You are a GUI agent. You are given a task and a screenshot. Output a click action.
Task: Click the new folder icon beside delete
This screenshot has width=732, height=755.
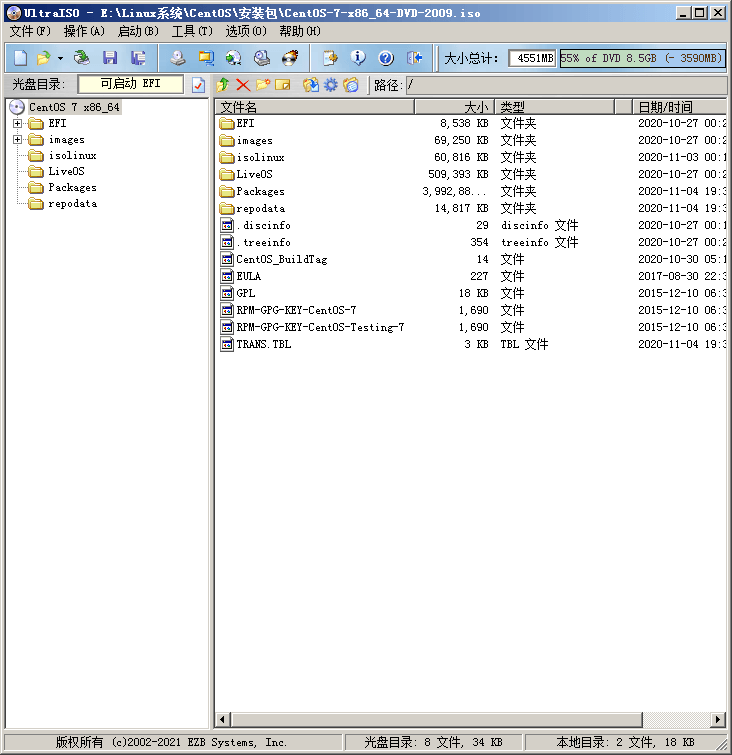263,85
